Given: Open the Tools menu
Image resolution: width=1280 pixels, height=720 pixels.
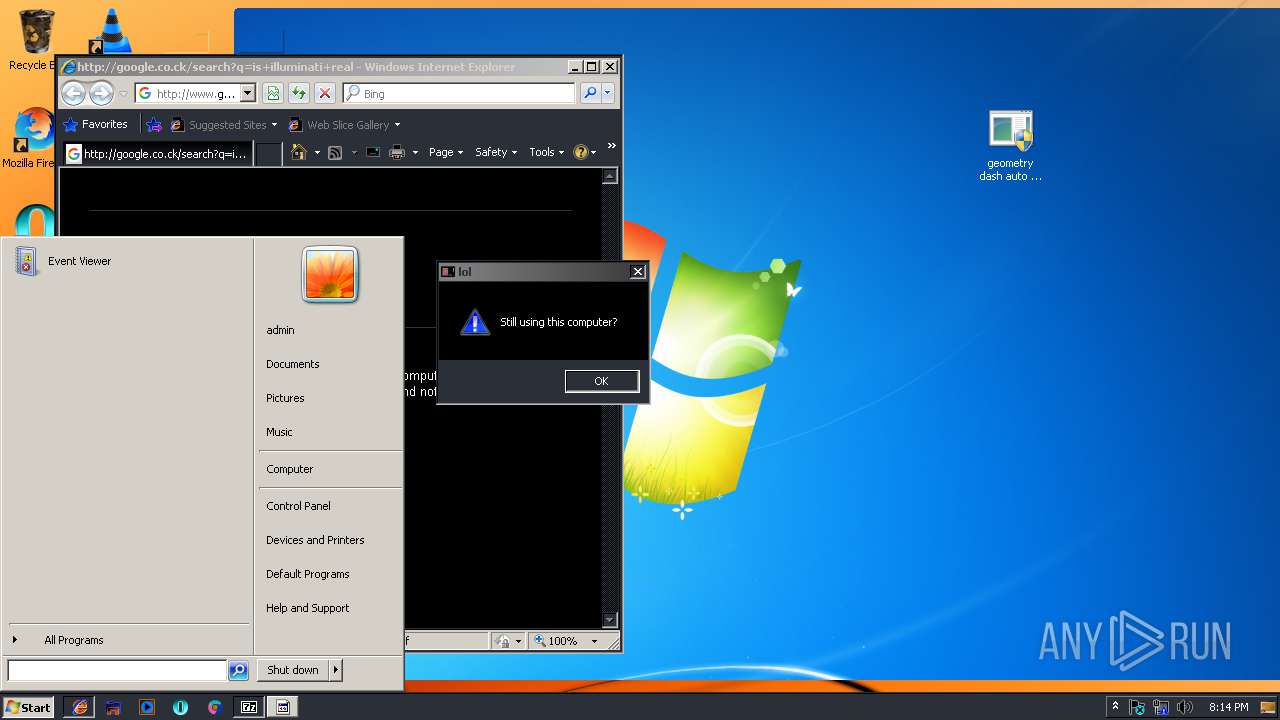Looking at the screenshot, I should tap(547, 152).
